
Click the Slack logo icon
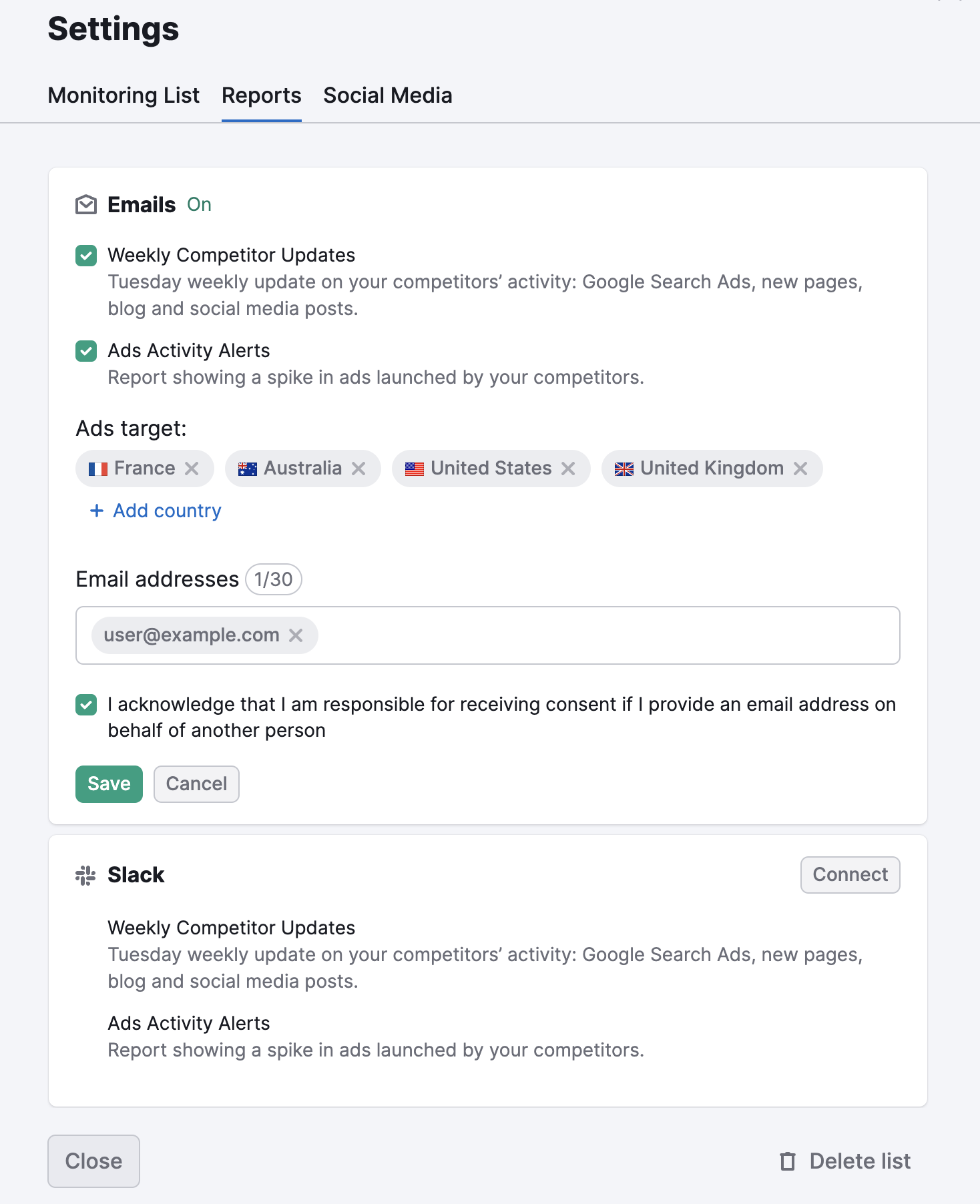click(x=85, y=875)
